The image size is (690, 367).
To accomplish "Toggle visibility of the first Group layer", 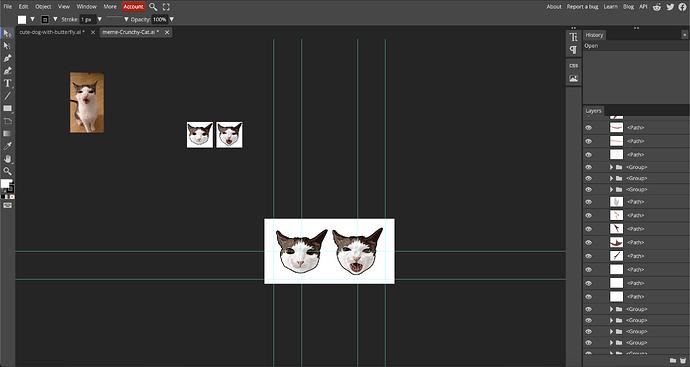I will [588, 167].
